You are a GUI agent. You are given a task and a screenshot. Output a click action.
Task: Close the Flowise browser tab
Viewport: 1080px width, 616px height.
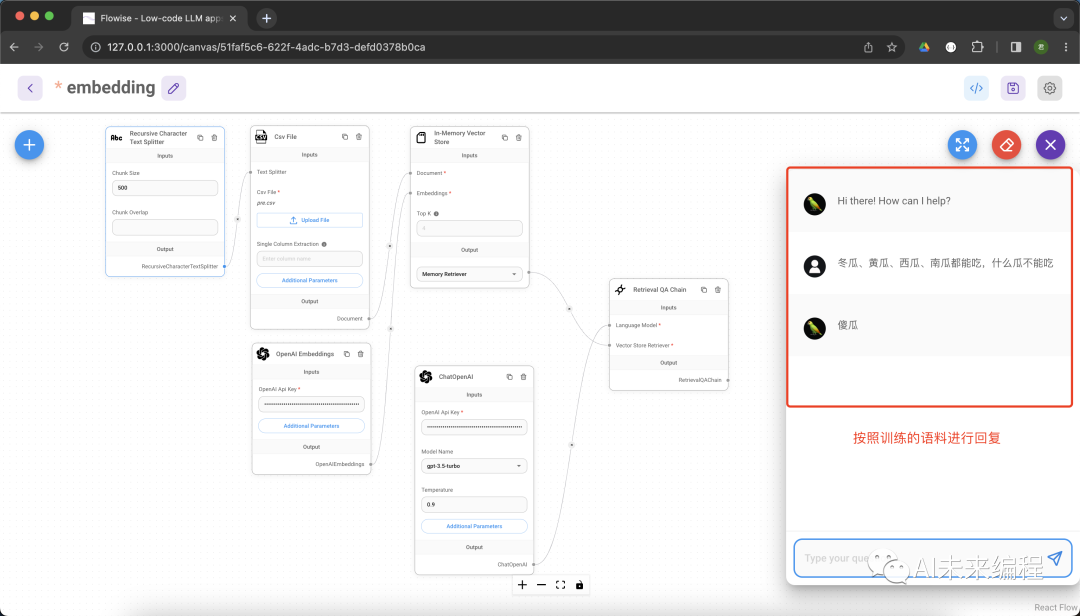pyautogui.click(x=233, y=19)
